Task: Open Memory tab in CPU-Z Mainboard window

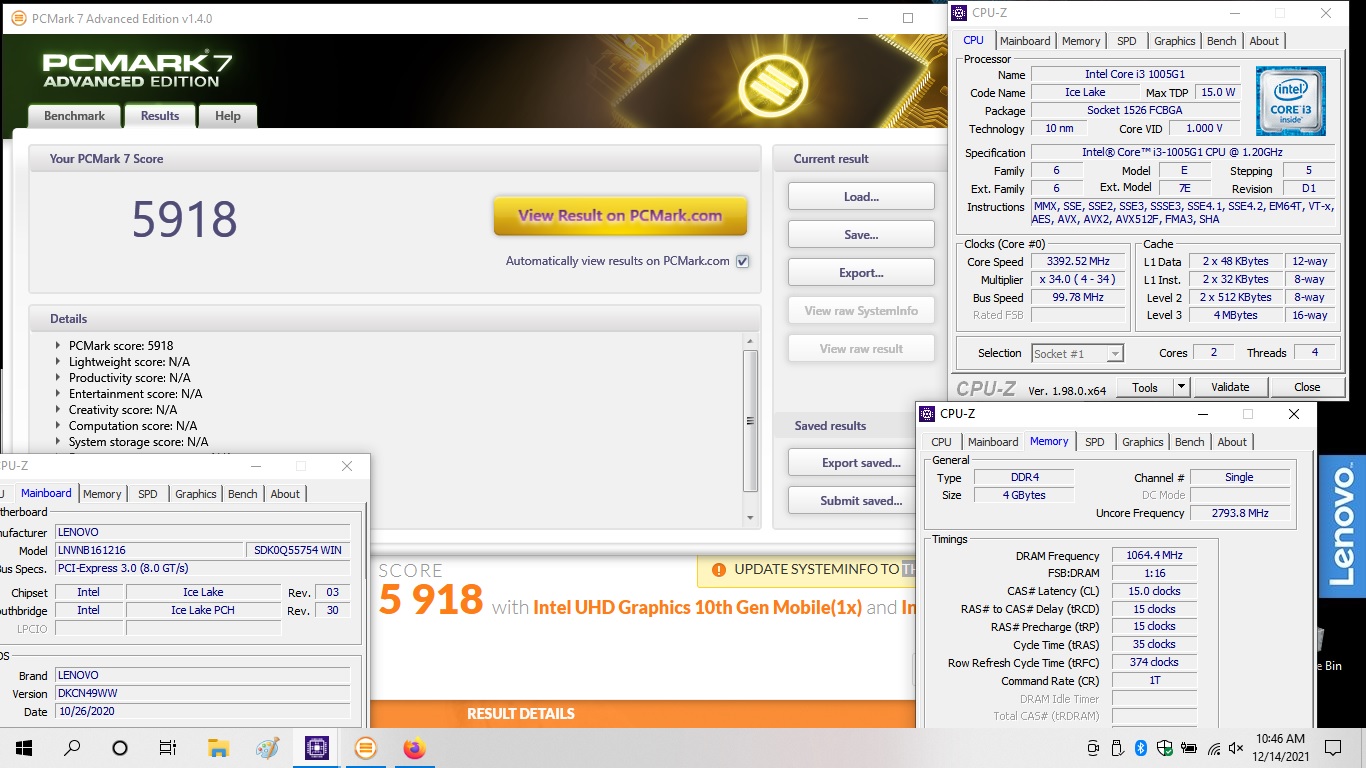Action: click(102, 494)
